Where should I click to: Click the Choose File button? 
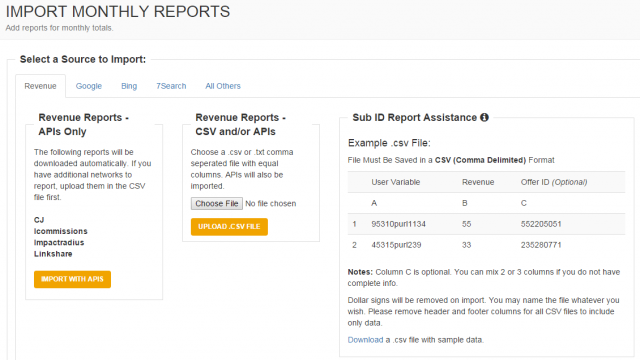(217, 203)
